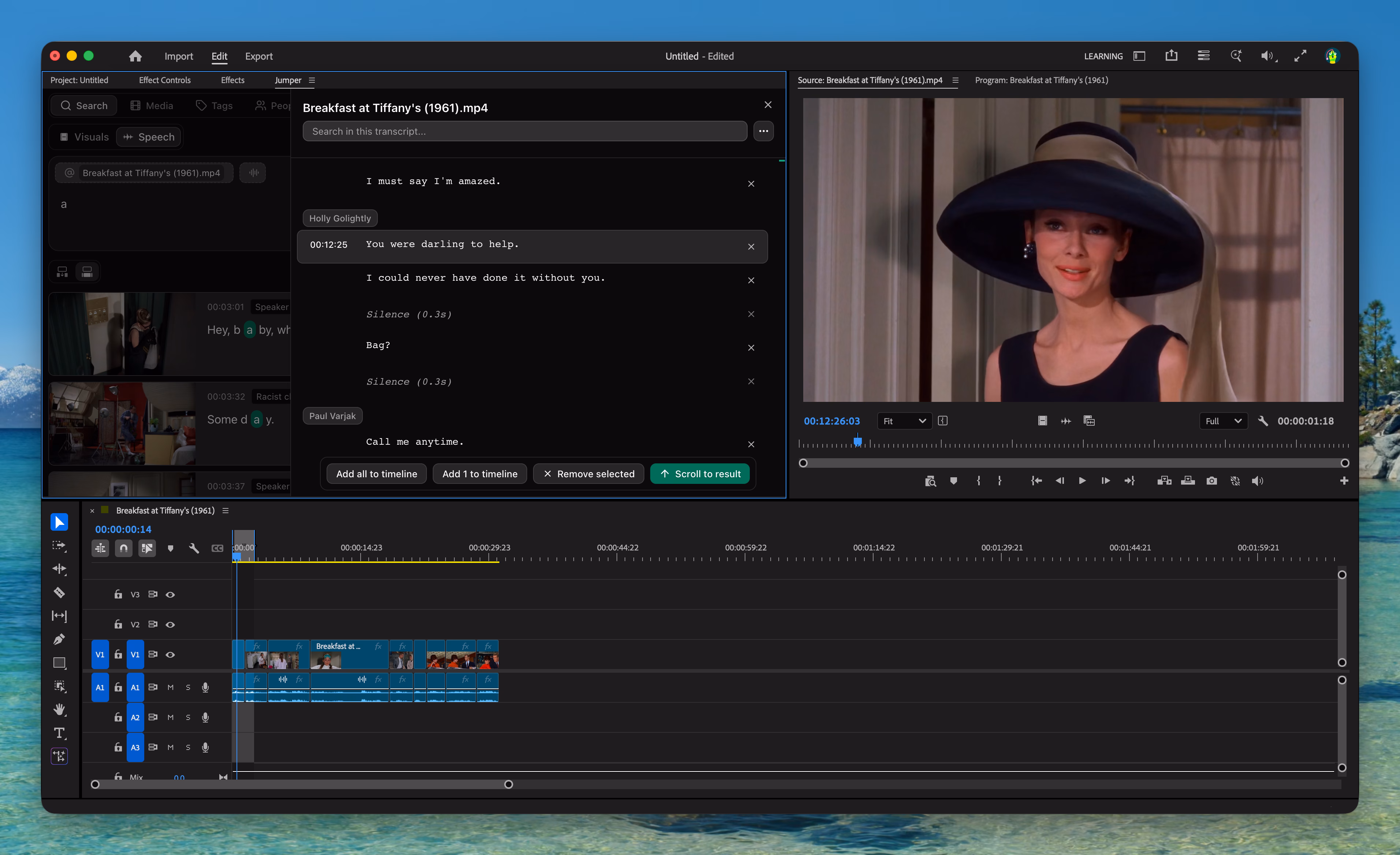Select the Hand tool
Image resolution: width=1400 pixels, height=855 pixels.
[x=59, y=710]
